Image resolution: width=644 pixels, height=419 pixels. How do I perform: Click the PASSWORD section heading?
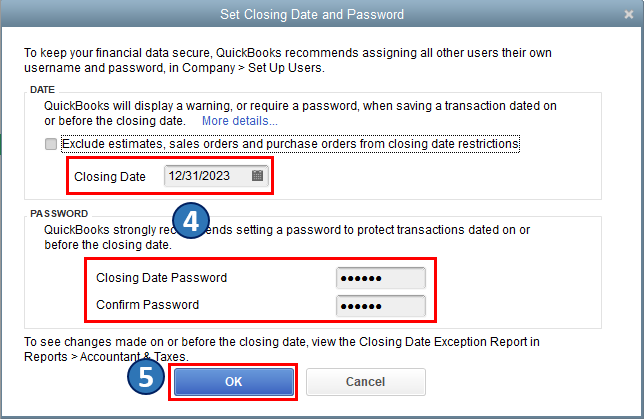(x=59, y=214)
